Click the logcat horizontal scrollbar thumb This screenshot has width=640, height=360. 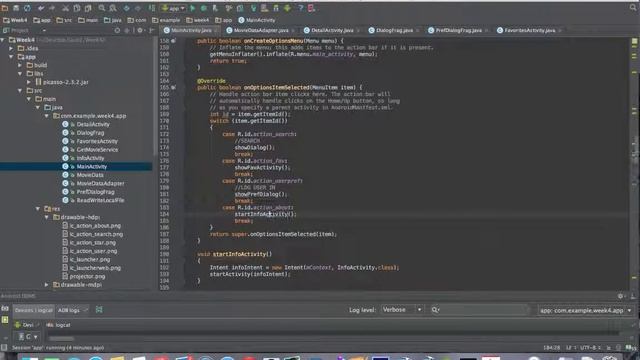[62, 338]
